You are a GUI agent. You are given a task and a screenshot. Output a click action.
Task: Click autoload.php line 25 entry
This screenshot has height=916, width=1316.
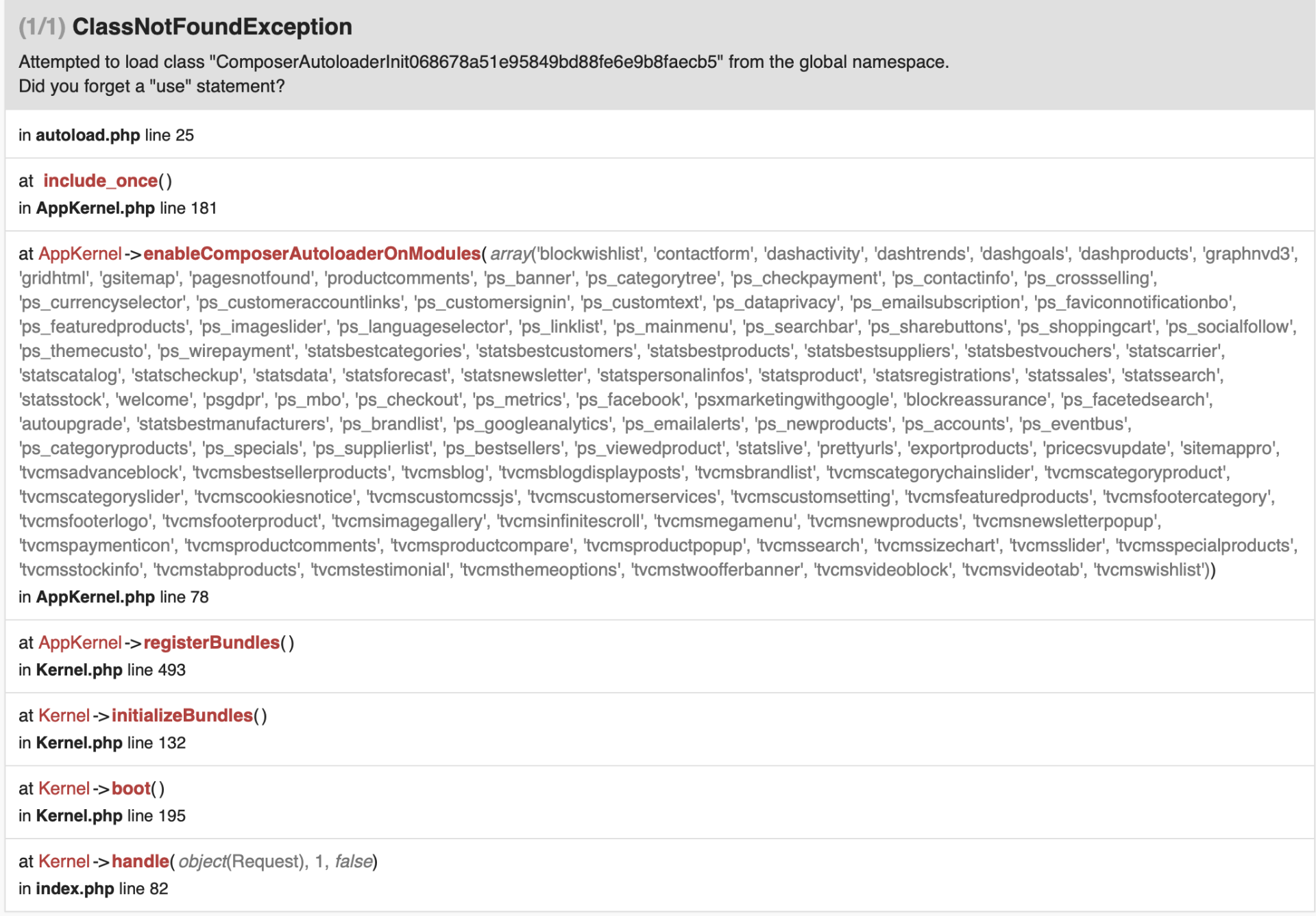pos(106,135)
